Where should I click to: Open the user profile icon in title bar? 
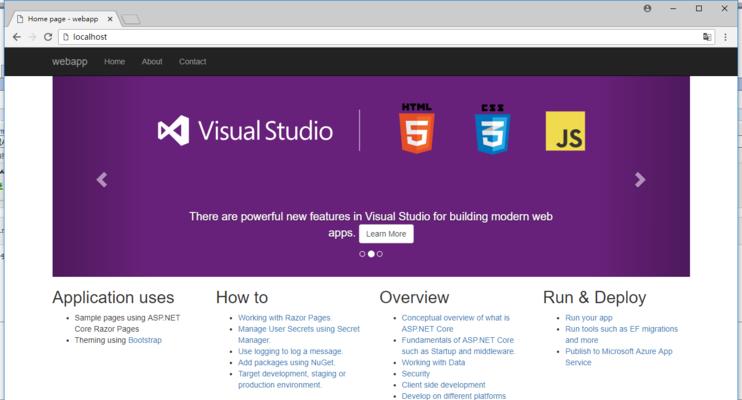[647, 9]
